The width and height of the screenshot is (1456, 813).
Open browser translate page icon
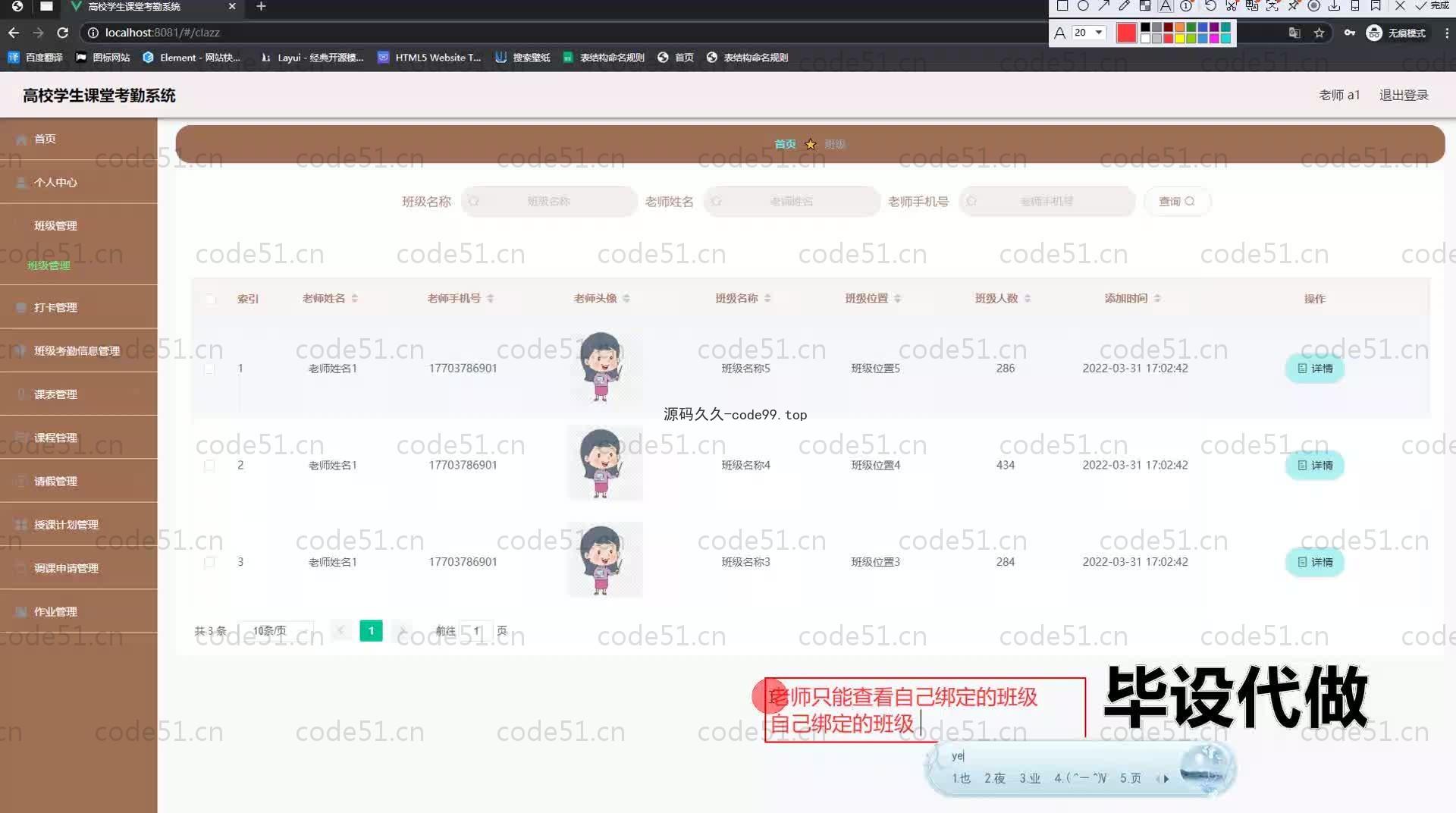click(x=1294, y=33)
